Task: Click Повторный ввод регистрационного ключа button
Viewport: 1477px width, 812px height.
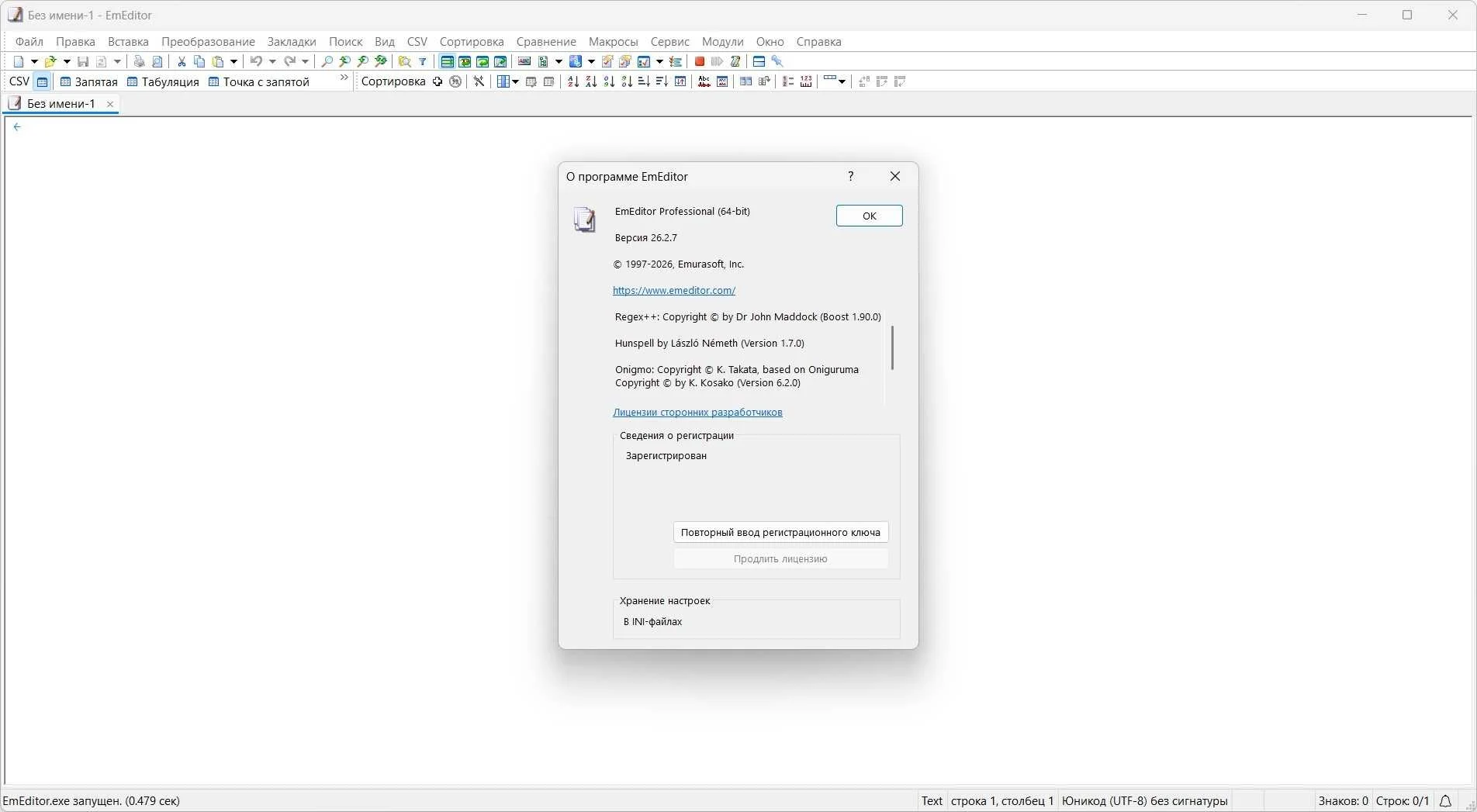Action: click(780, 532)
